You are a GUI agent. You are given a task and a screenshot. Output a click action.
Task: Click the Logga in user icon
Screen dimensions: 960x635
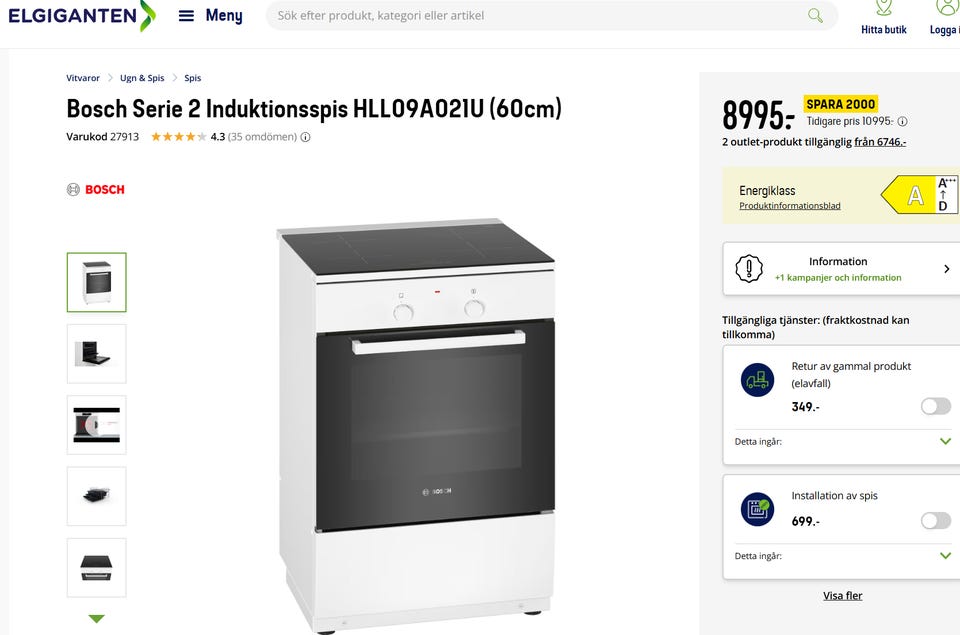coord(946,9)
